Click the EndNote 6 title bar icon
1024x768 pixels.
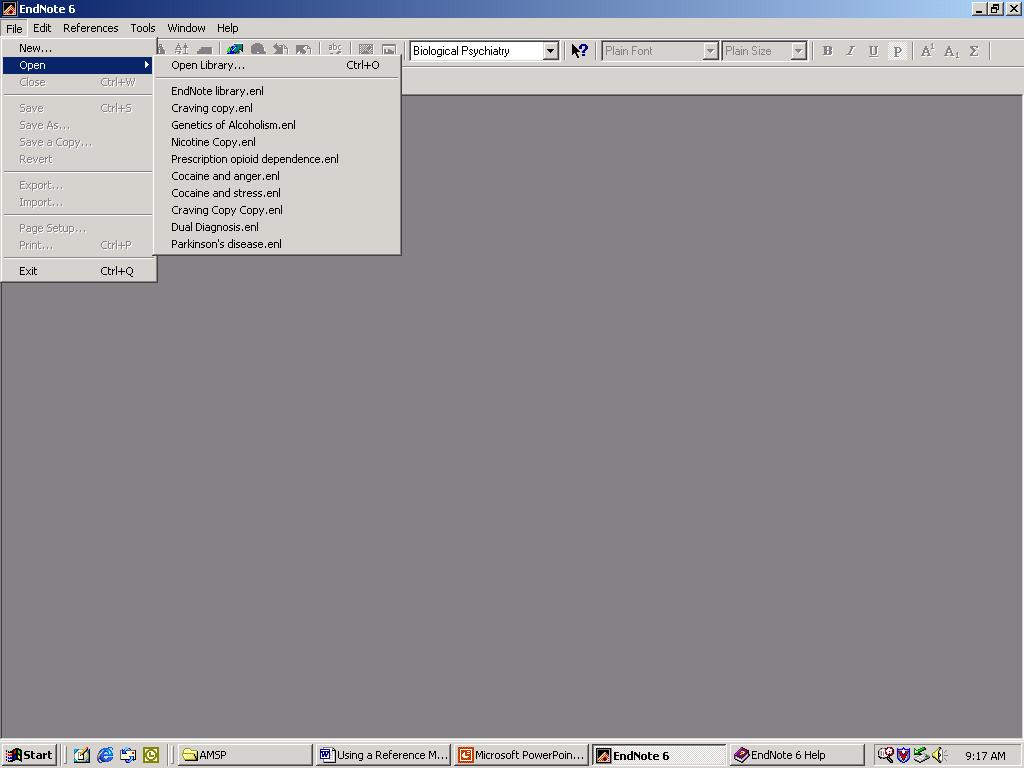point(9,8)
